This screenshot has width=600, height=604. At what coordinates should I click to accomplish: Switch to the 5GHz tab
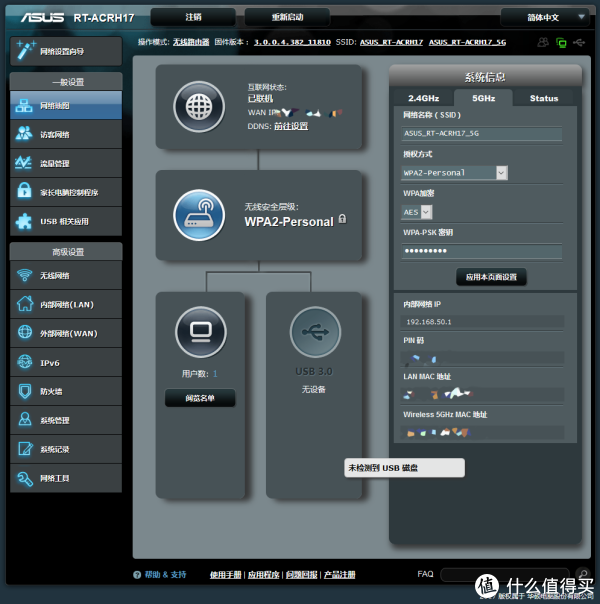pyautogui.click(x=484, y=98)
